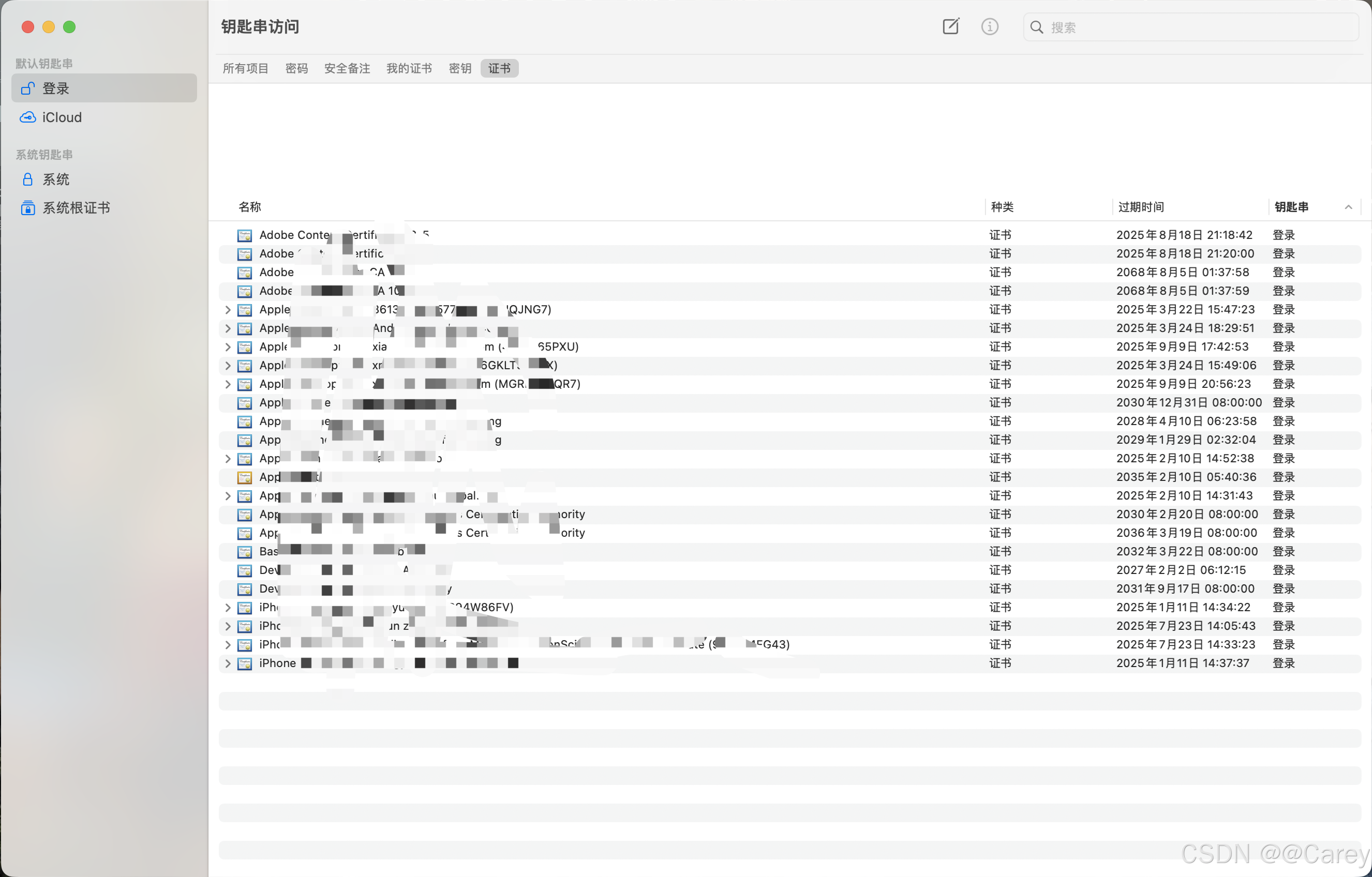Select the 登录 keychain unlocked lock icon
The width and height of the screenshot is (1372, 877).
pos(27,88)
